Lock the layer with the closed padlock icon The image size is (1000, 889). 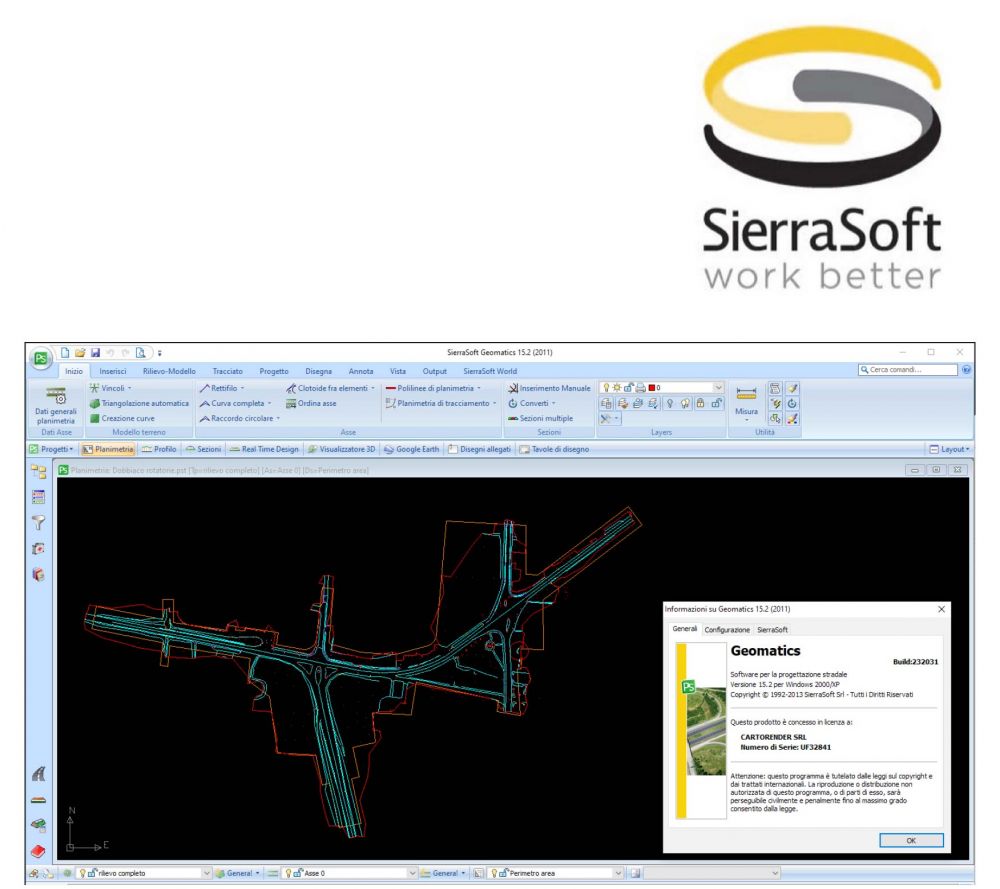point(700,403)
